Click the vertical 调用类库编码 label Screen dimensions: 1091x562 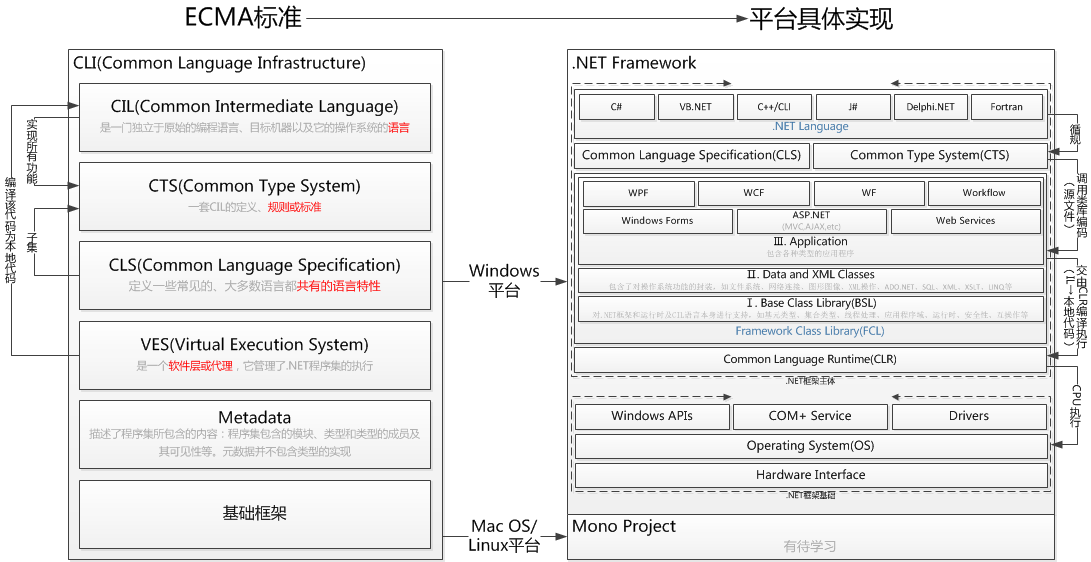point(1081,207)
